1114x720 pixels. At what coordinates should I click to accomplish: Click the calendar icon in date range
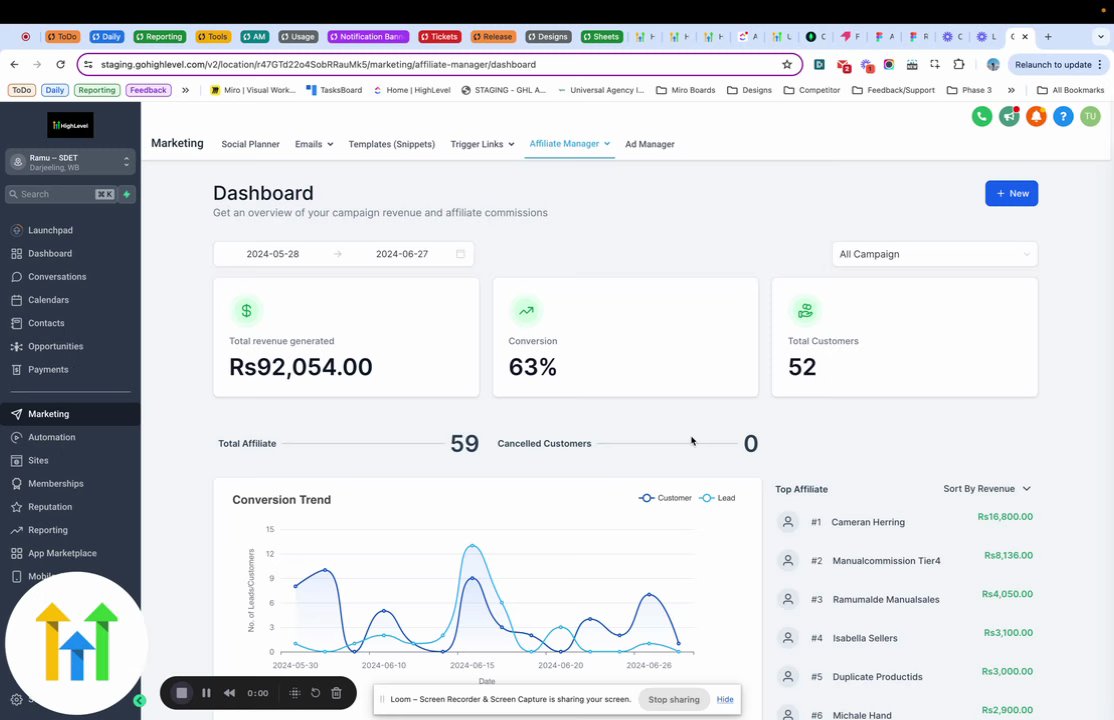tap(460, 254)
